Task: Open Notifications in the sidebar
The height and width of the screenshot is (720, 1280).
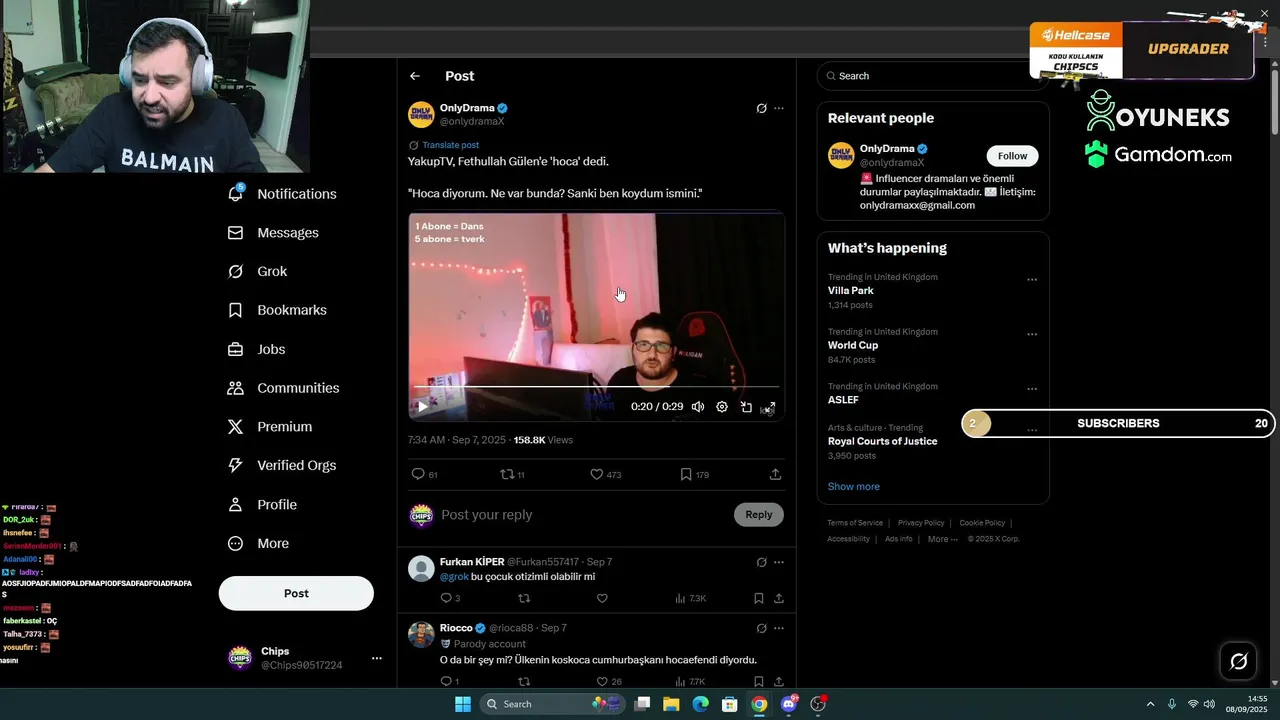Action: tap(283, 194)
